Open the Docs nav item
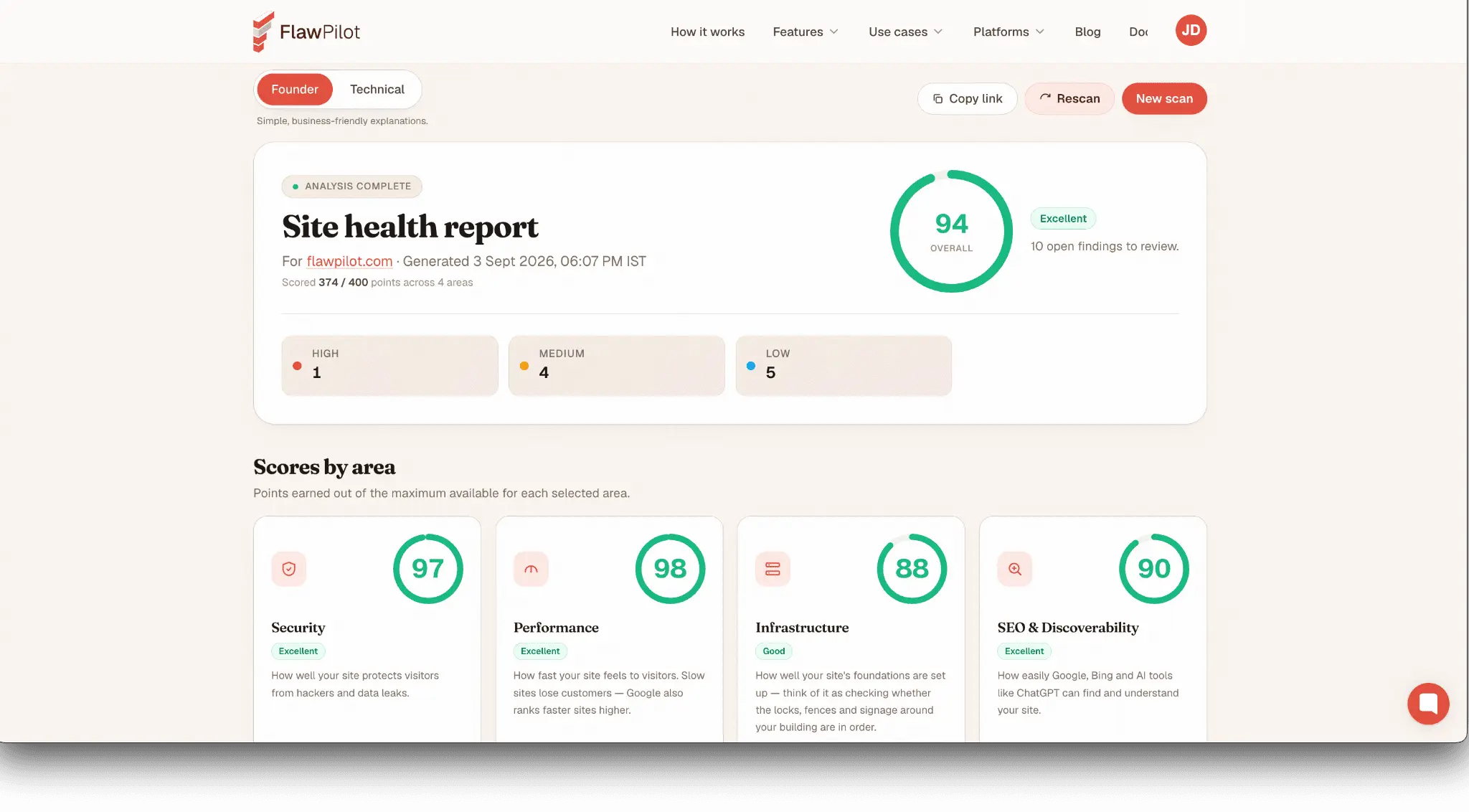The width and height of the screenshot is (1469, 812). point(1138,32)
